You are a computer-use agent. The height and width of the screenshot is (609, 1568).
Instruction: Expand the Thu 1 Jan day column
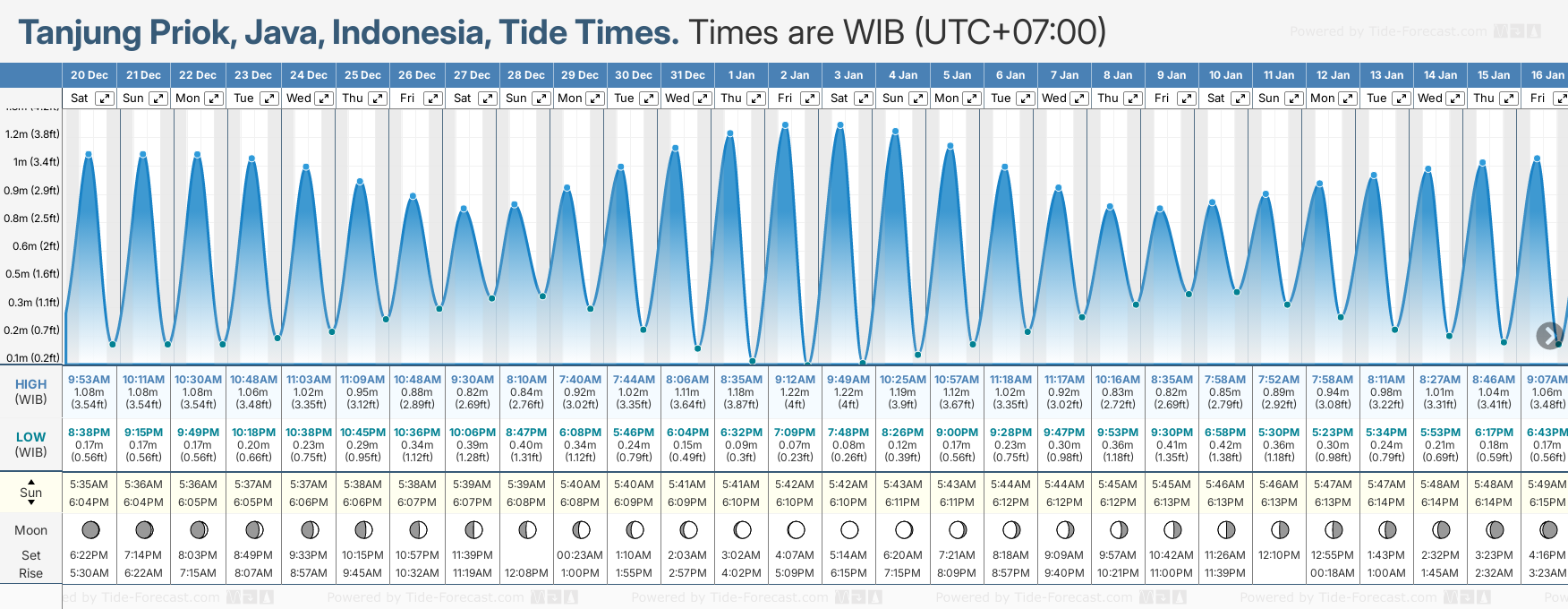[756, 99]
